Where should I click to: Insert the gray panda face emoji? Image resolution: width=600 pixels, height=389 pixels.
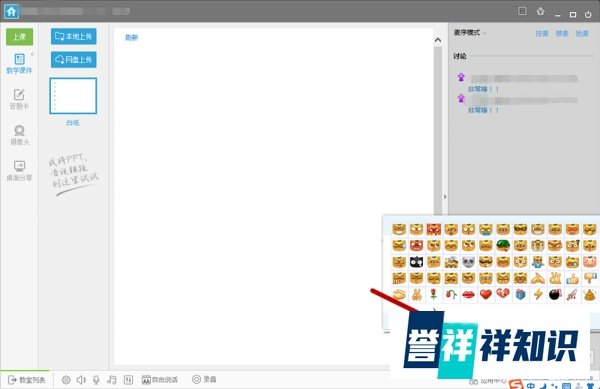point(468,262)
